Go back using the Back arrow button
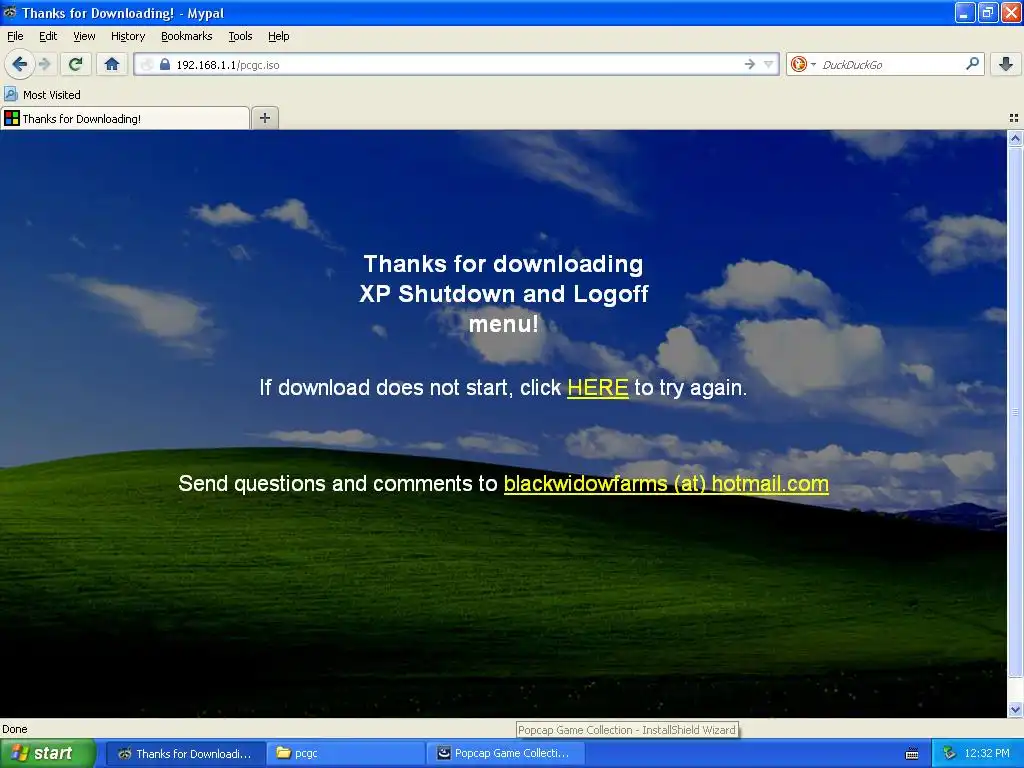1024x768 pixels. pyautogui.click(x=20, y=64)
